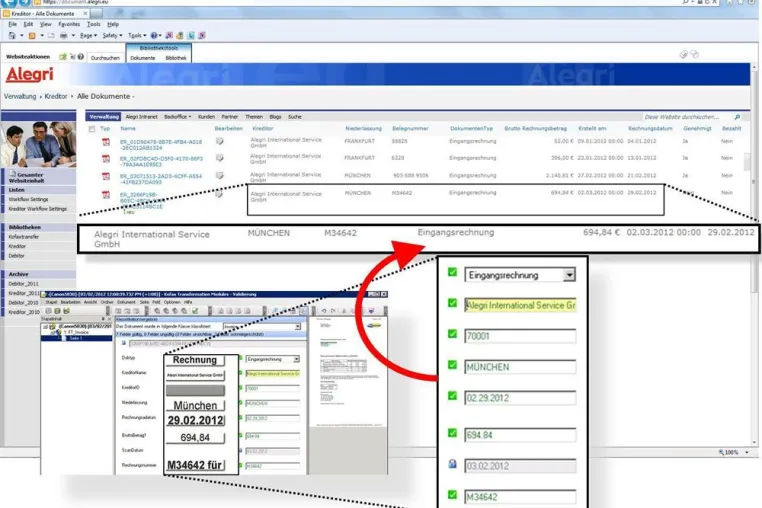Click the lock icon beside 03.02.2012 in enlarged panel
Image resolution: width=762 pixels, height=508 pixels.
[452, 464]
